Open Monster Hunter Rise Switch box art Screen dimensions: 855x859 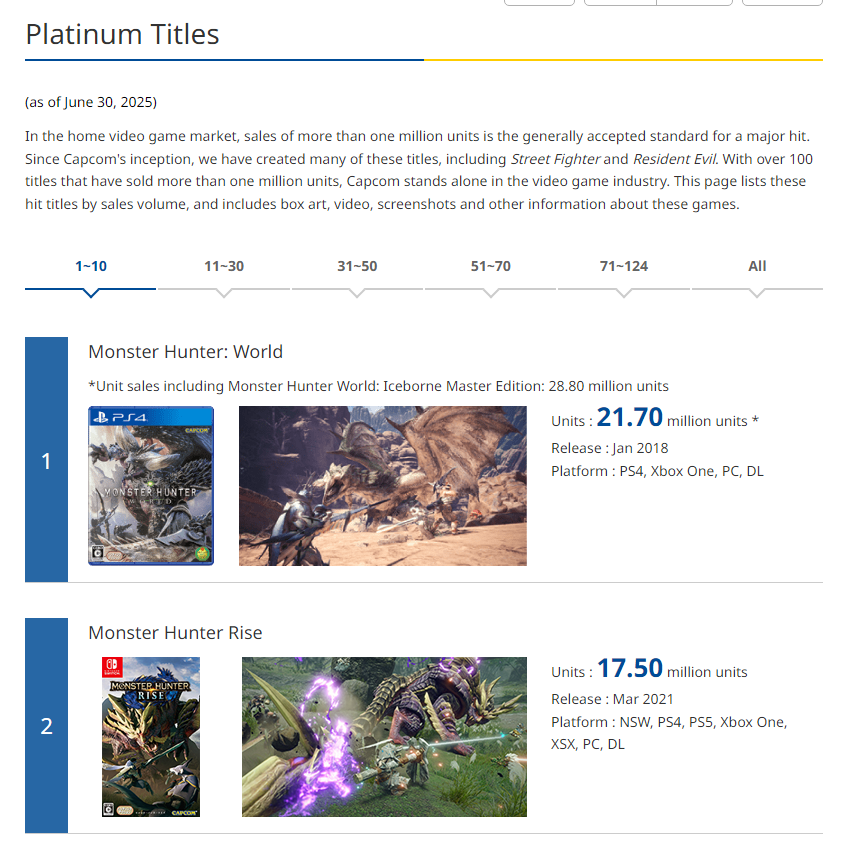151,737
